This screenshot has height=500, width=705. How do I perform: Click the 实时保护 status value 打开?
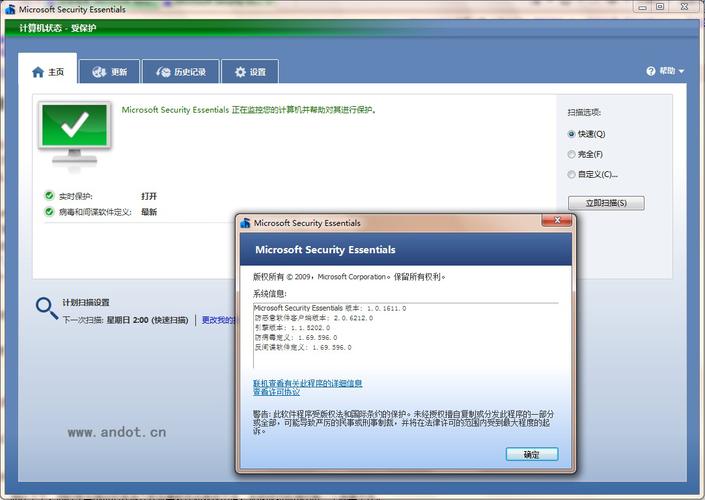coord(149,196)
